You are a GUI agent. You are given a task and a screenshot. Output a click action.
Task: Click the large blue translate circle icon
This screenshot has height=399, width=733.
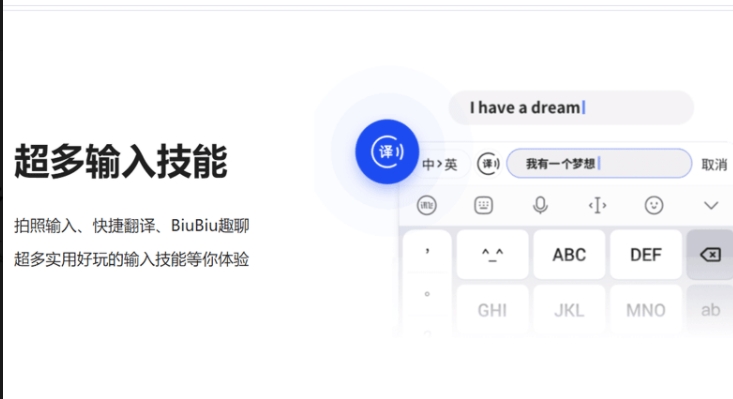[387, 152]
